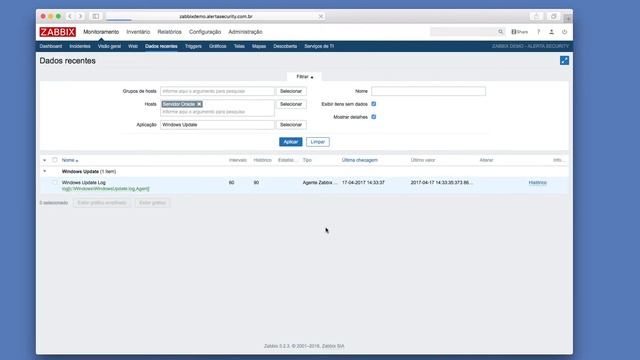Select 'Agente Zabbix' type cell
Viewport: 640px width, 360px height.
320,182
